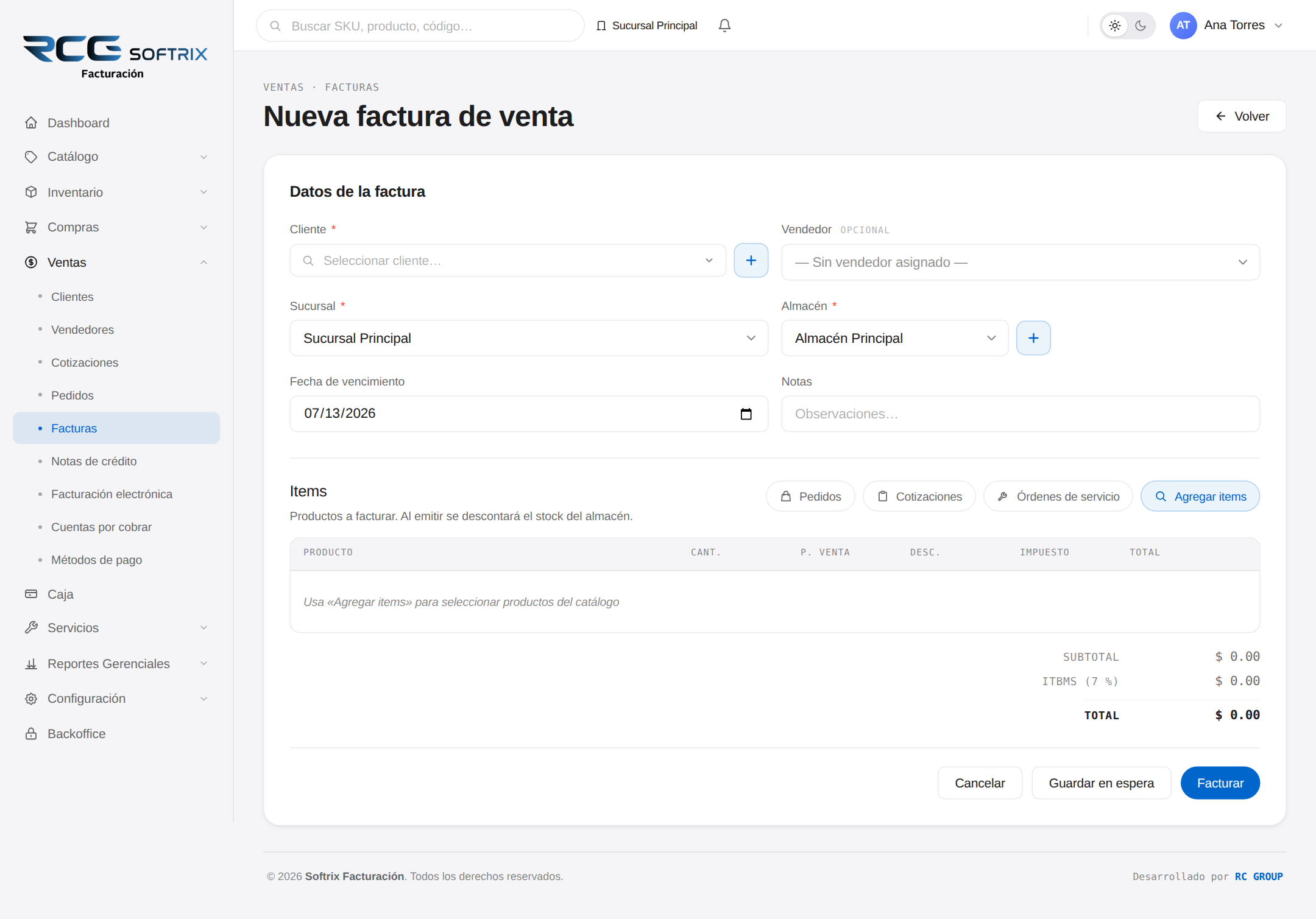Screen dimensions: 1316x919
Task: Click the IMPUESTO column header
Action: click(x=1044, y=552)
